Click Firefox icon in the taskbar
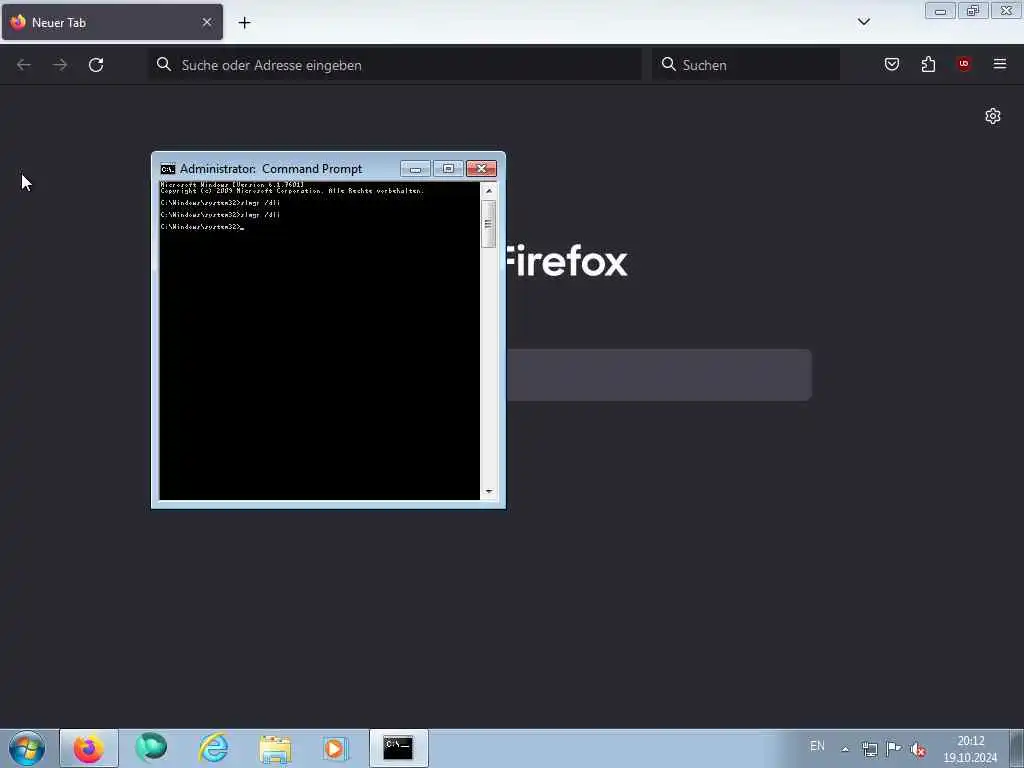Viewport: 1024px width, 768px height. [89, 748]
